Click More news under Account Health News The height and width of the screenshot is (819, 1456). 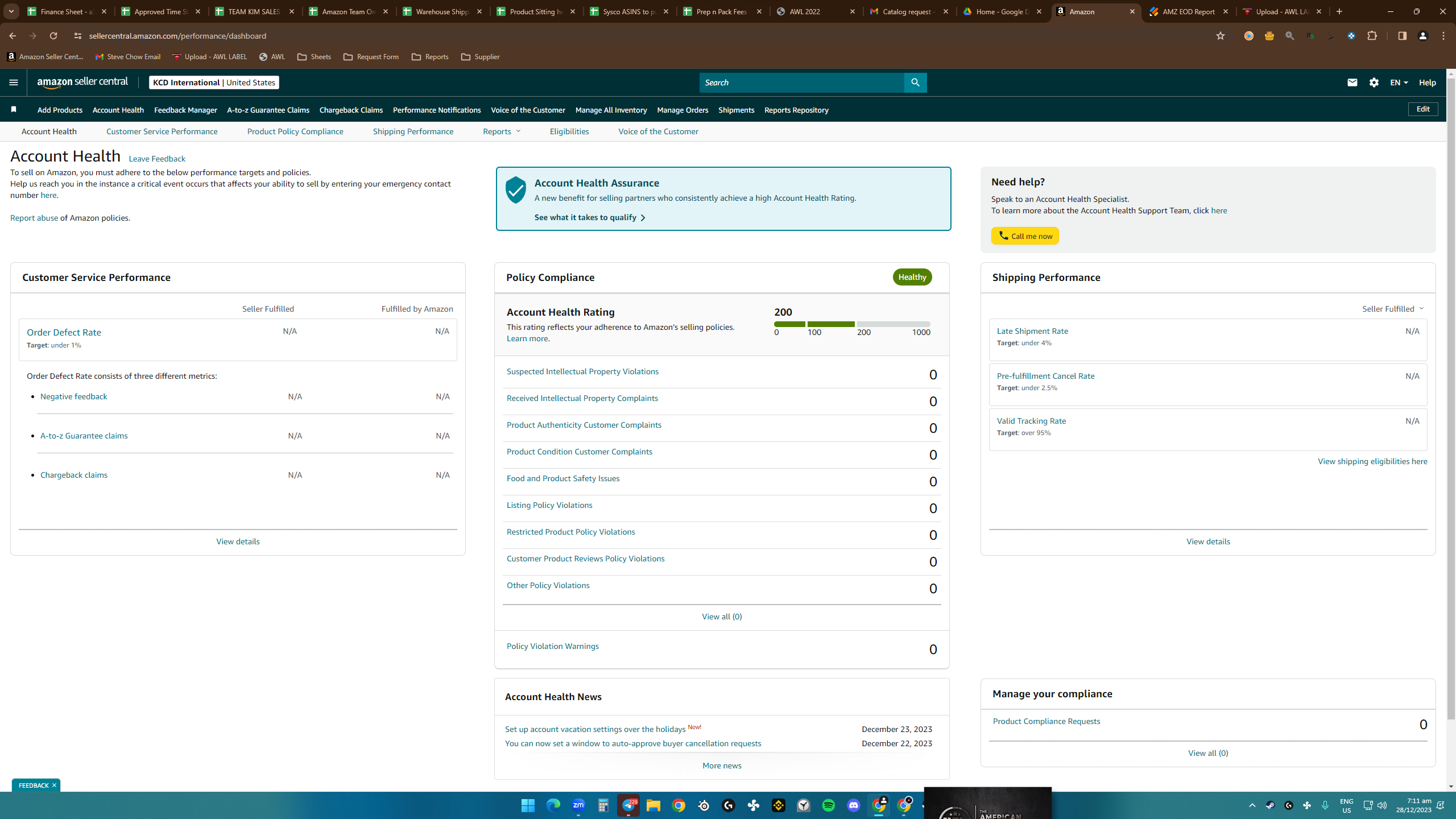[722, 766]
